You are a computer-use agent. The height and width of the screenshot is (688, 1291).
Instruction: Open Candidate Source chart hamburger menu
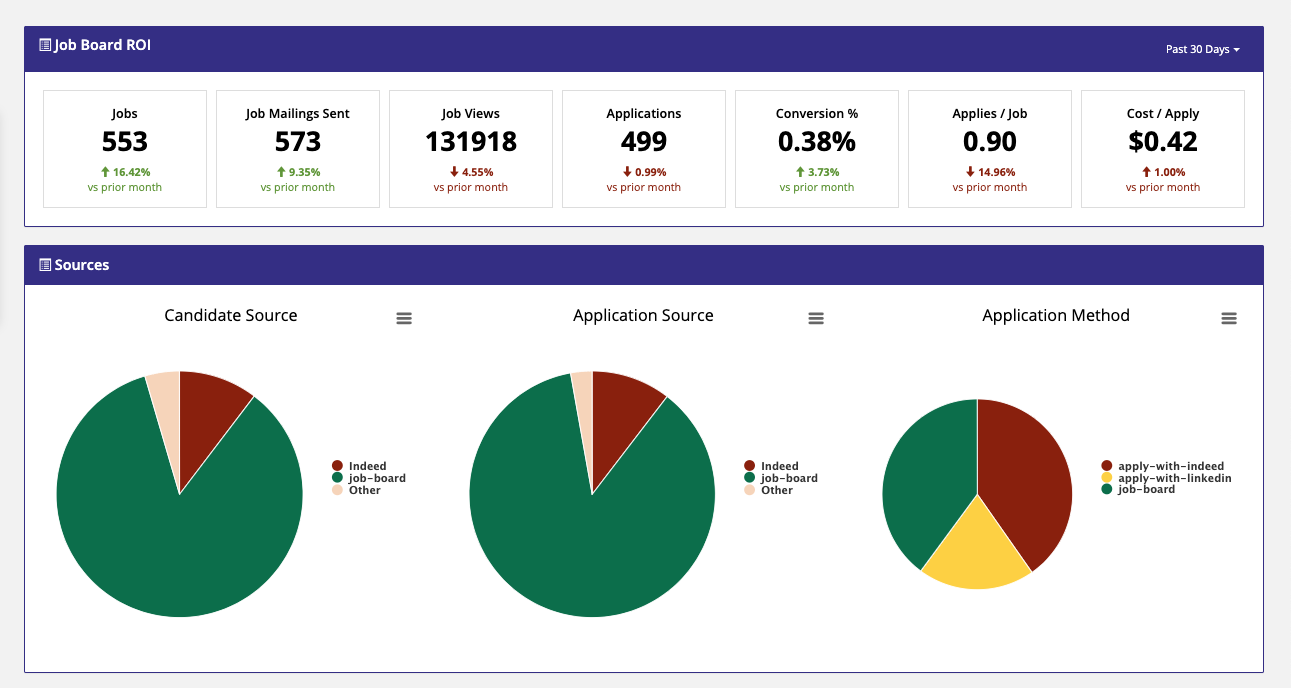404,318
